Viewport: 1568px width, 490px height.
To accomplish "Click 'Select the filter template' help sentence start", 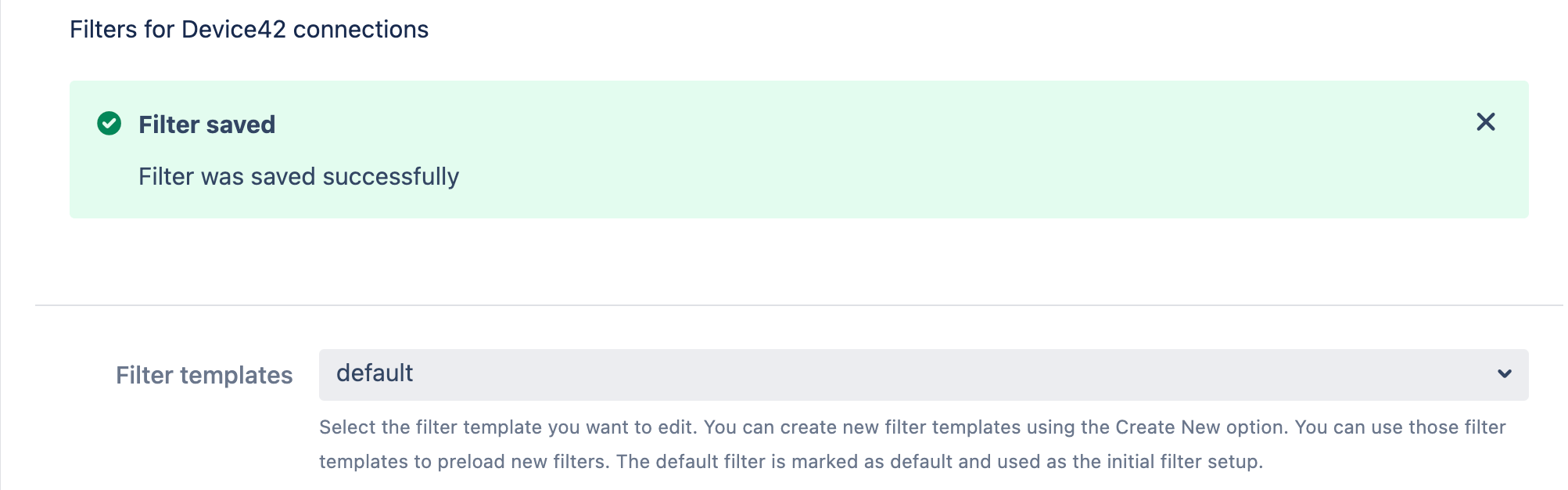I will pos(430,427).
